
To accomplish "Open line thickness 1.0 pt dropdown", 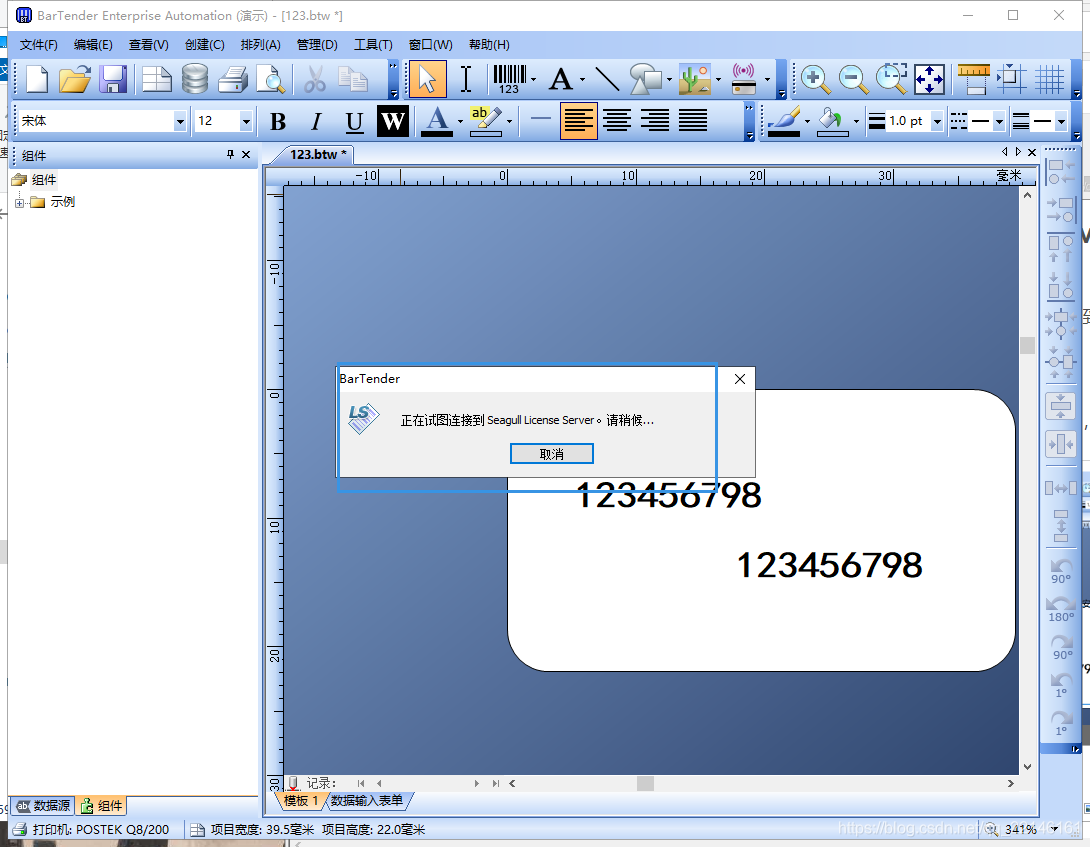I will coord(937,122).
